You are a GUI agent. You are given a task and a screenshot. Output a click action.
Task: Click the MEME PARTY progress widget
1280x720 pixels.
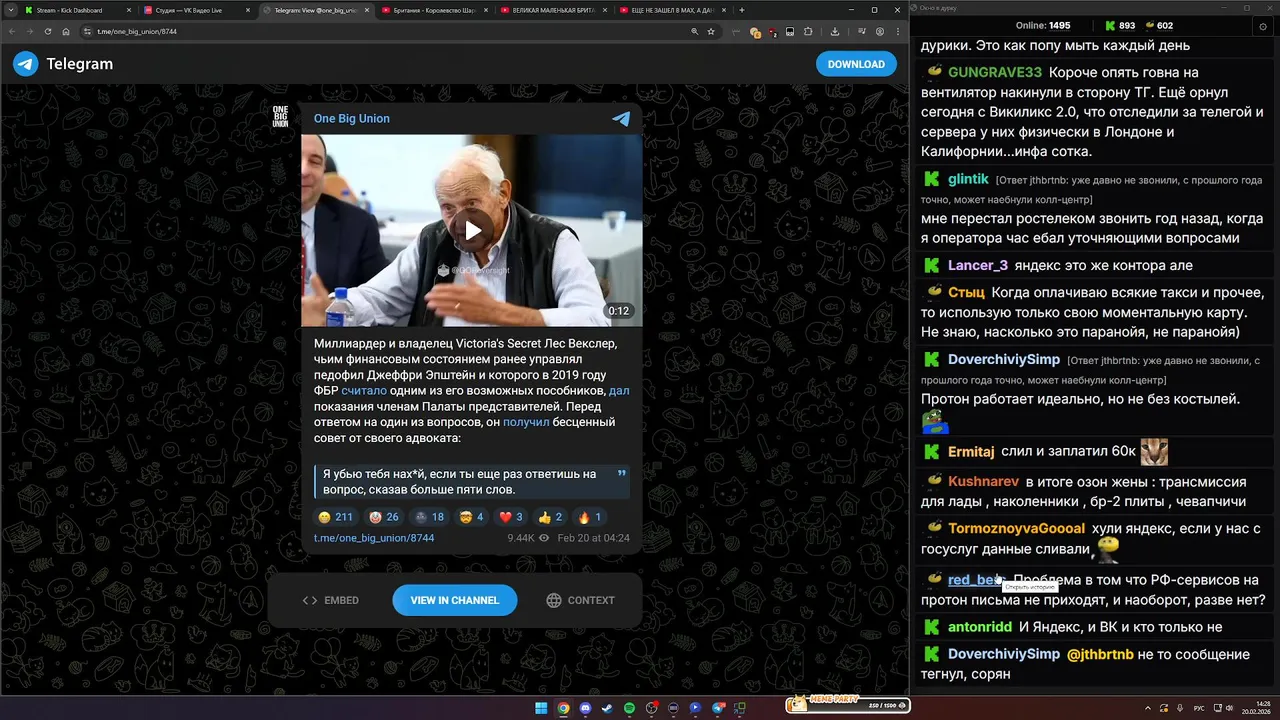click(x=848, y=705)
